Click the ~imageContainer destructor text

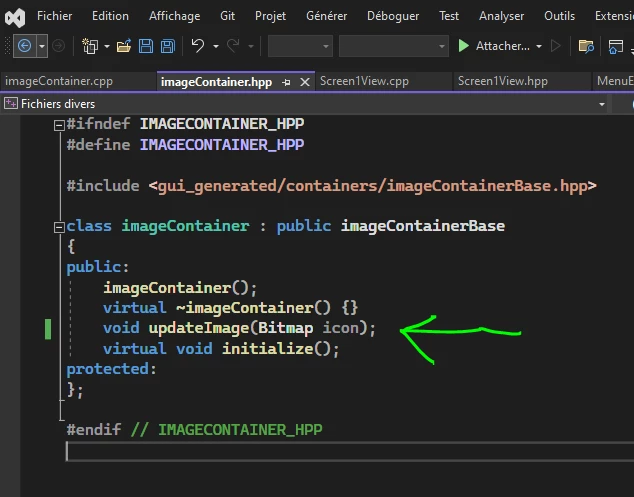(244, 308)
